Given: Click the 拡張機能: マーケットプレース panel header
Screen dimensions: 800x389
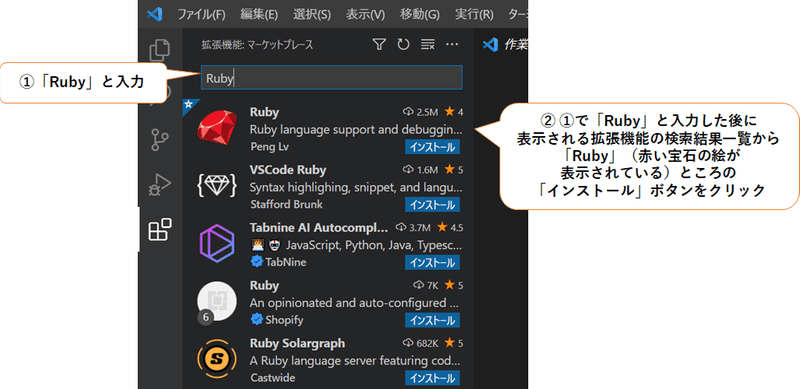Looking at the screenshot, I should pyautogui.click(x=257, y=45).
